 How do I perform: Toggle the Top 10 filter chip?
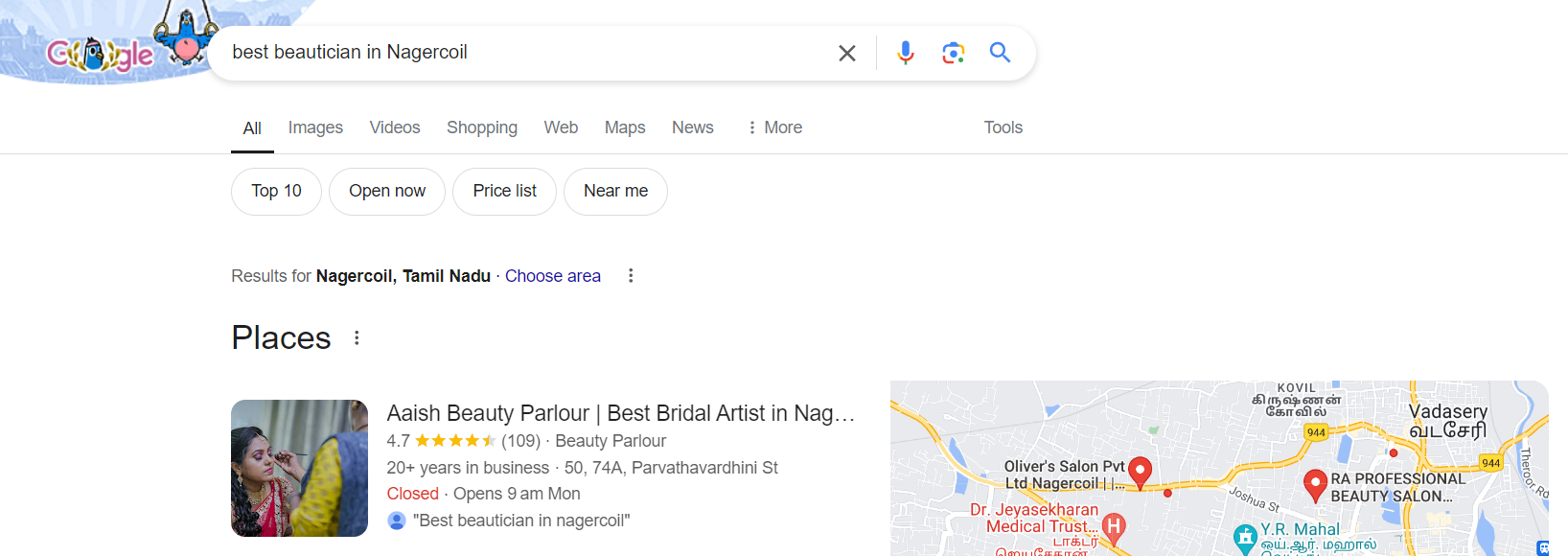(275, 191)
